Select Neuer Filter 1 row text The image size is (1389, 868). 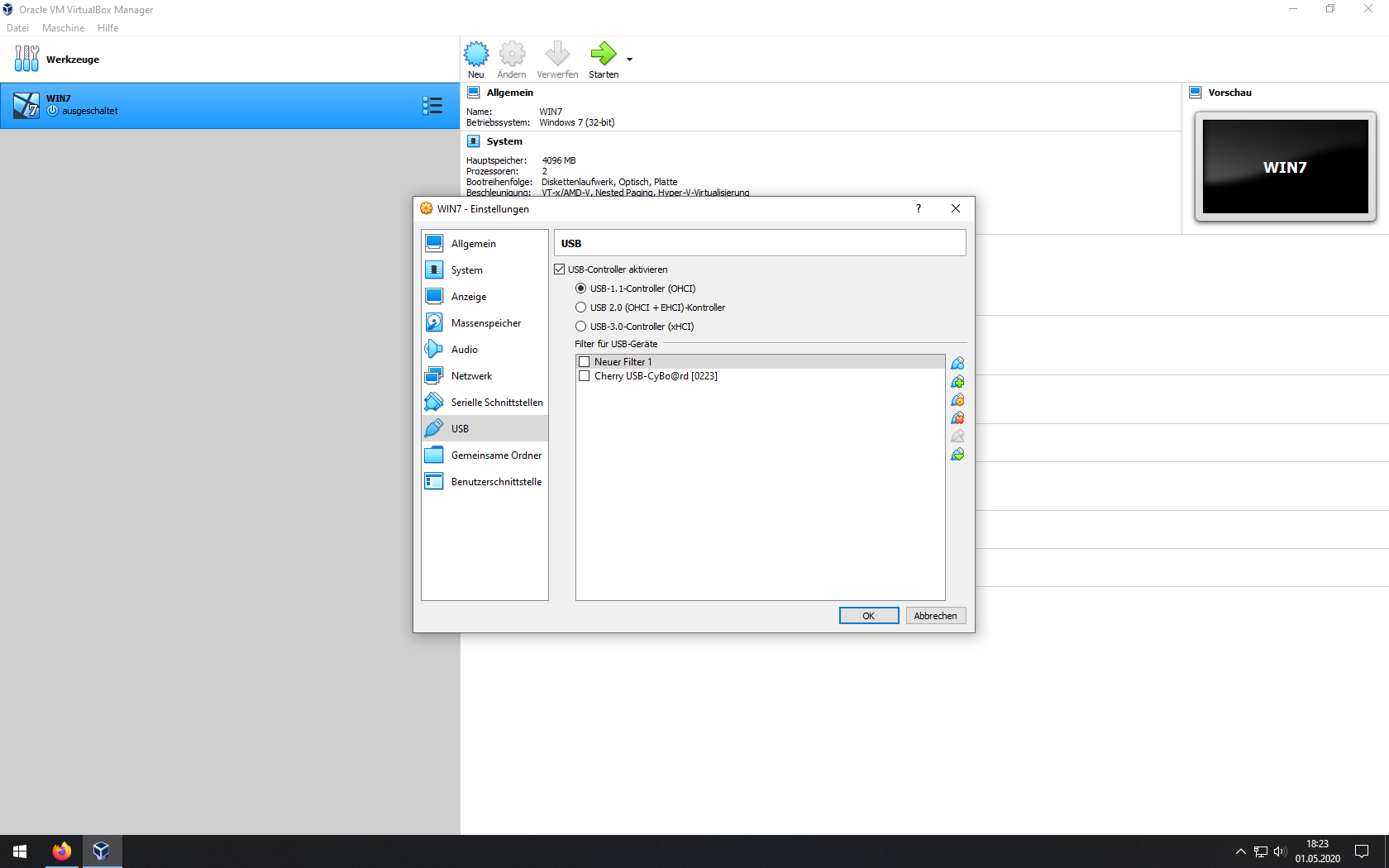pyautogui.click(x=623, y=362)
